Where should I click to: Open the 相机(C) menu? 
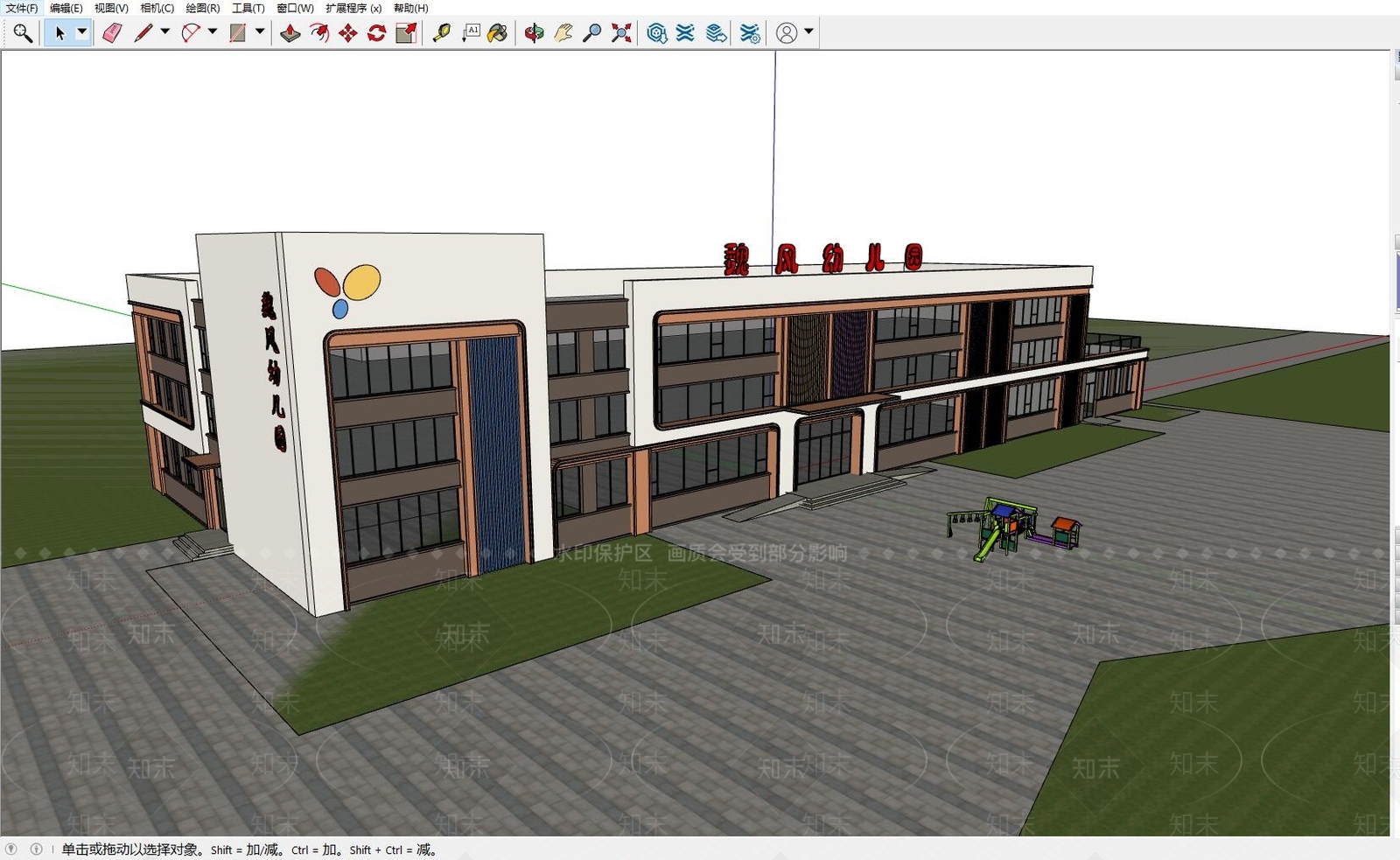pyautogui.click(x=157, y=8)
